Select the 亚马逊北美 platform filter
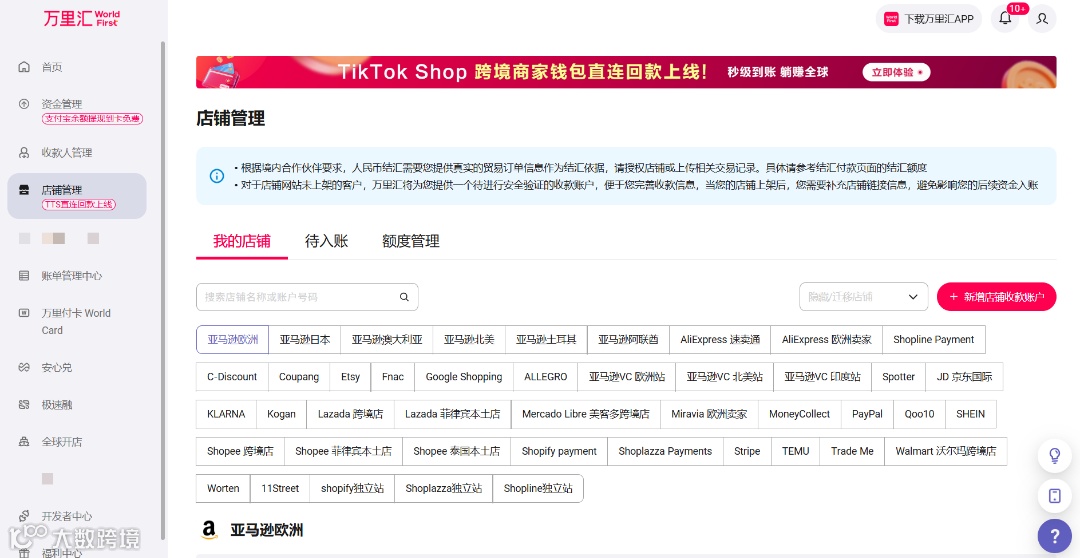The width and height of the screenshot is (1080, 558). tap(469, 340)
